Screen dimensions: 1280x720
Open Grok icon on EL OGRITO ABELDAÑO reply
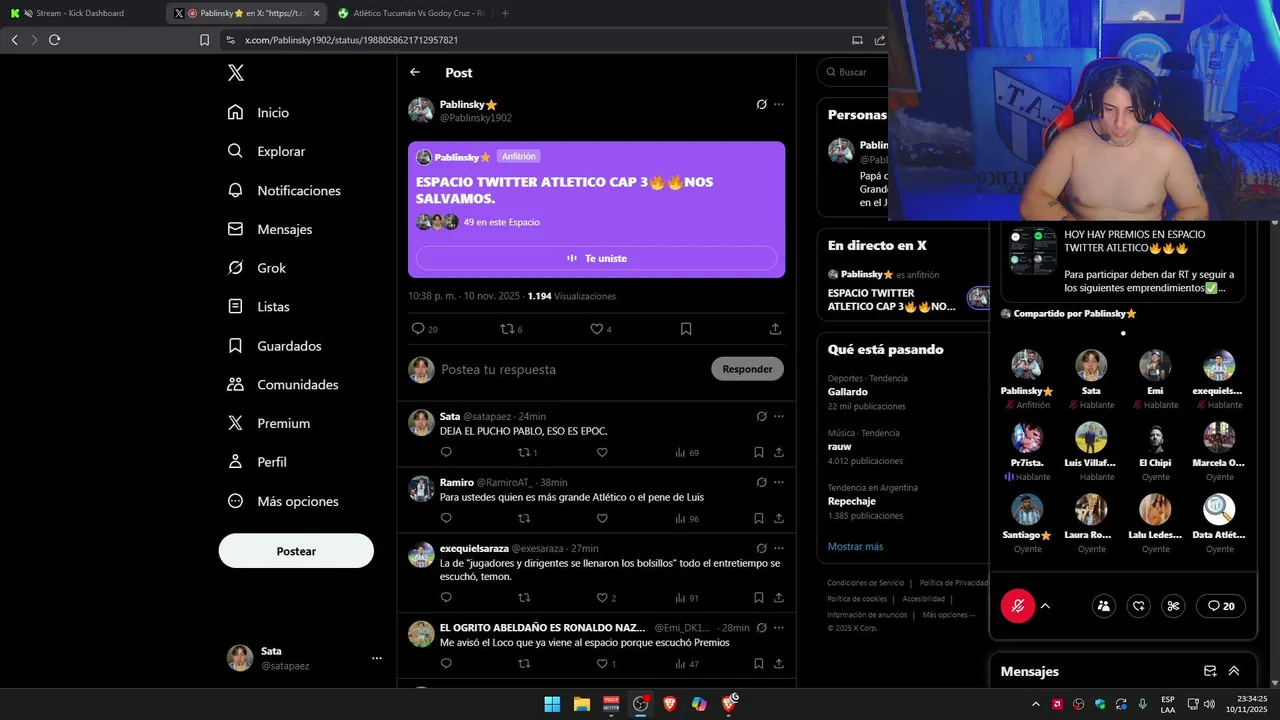(761, 628)
